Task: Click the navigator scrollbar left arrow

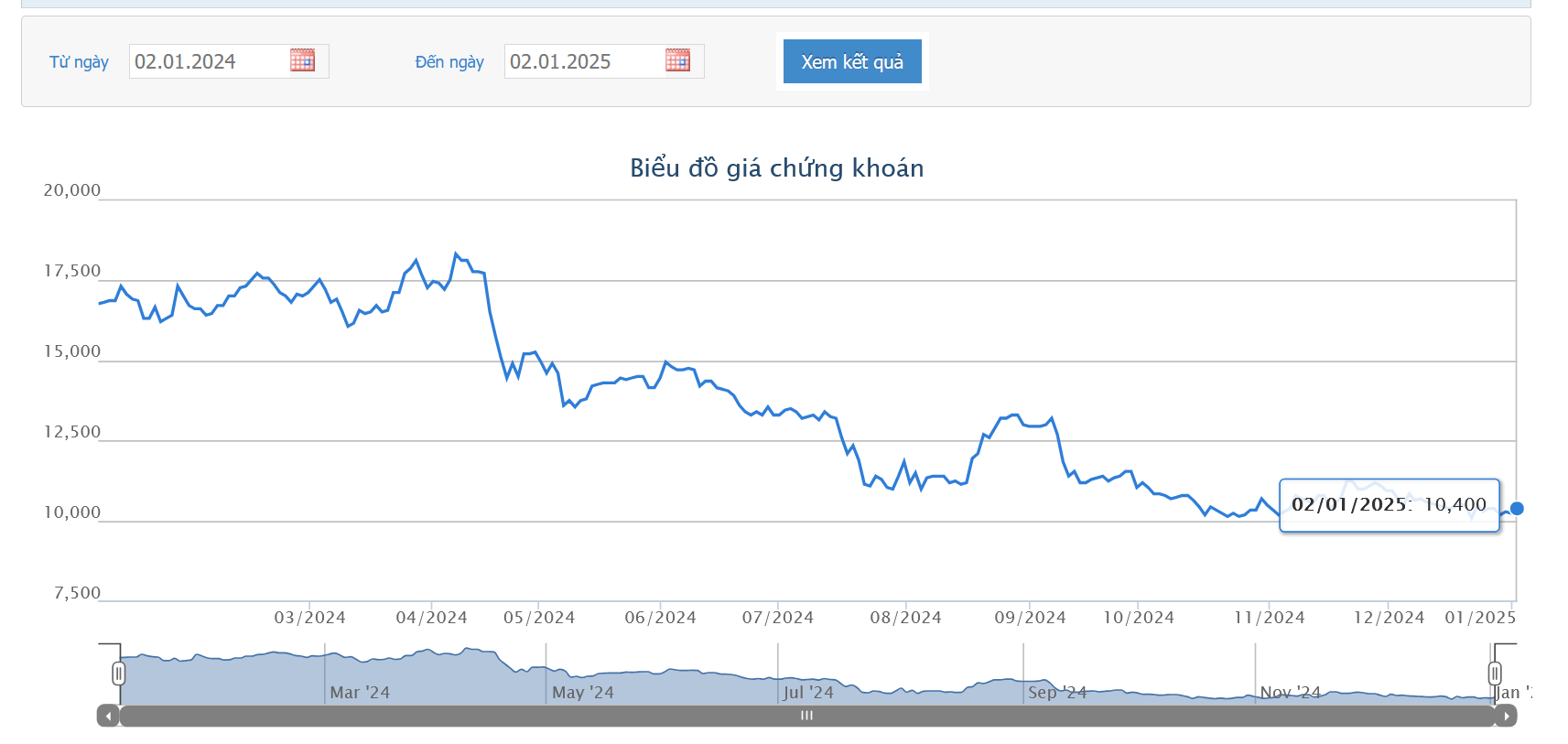Action: (108, 716)
